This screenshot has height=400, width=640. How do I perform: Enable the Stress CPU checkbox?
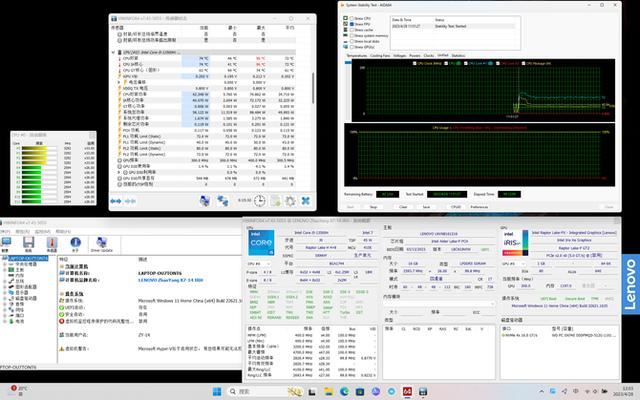[x=349, y=19]
